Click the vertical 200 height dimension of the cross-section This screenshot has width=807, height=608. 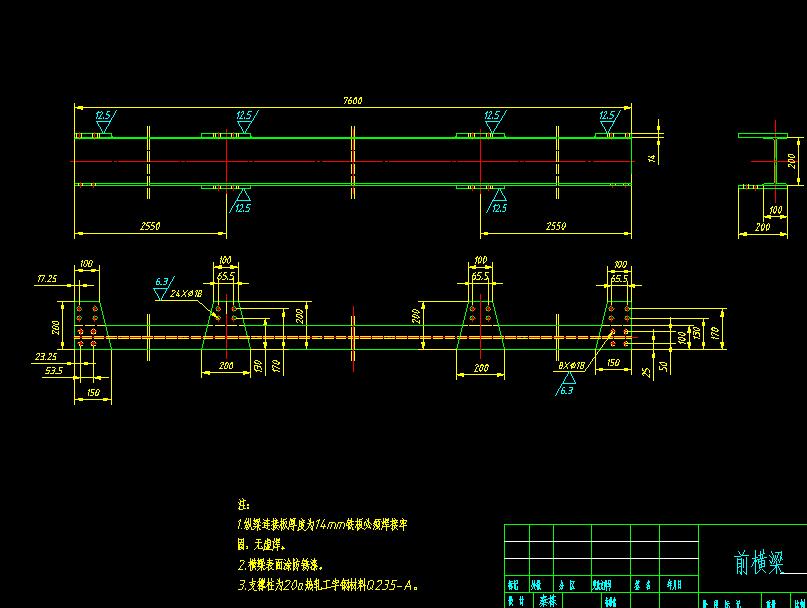coord(792,161)
